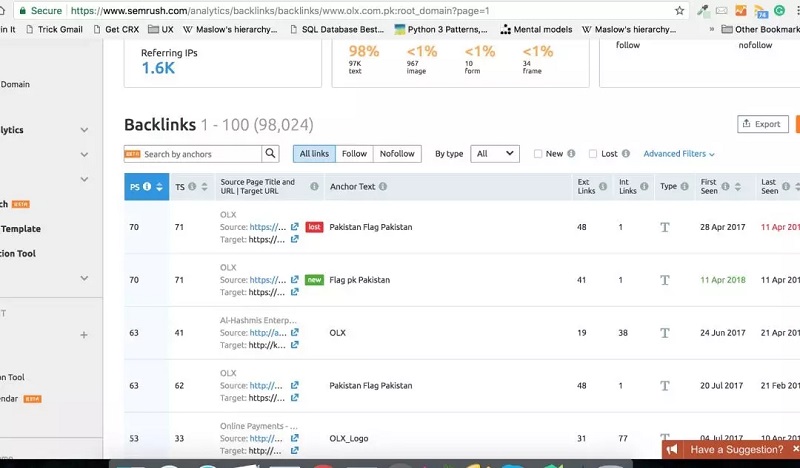Click info icon next to First Seen header
Viewport: 800px width, 468px height.
coord(725,186)
